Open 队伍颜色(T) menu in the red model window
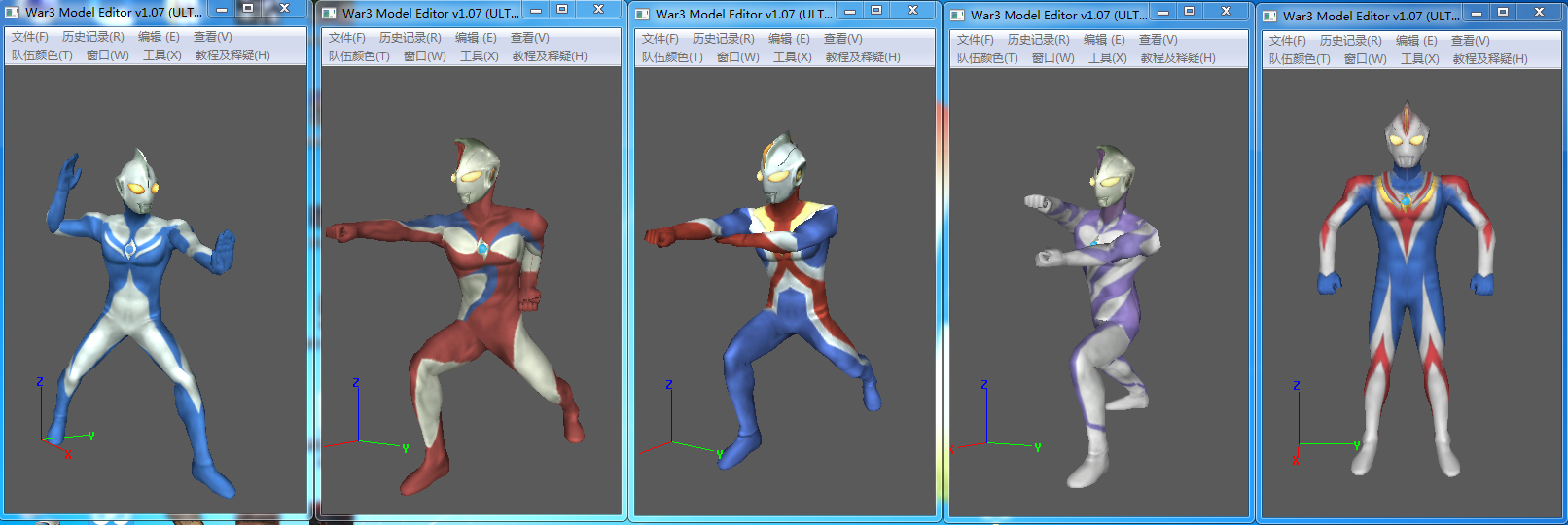The image size is (1568, 525). [x=359, y=56]
